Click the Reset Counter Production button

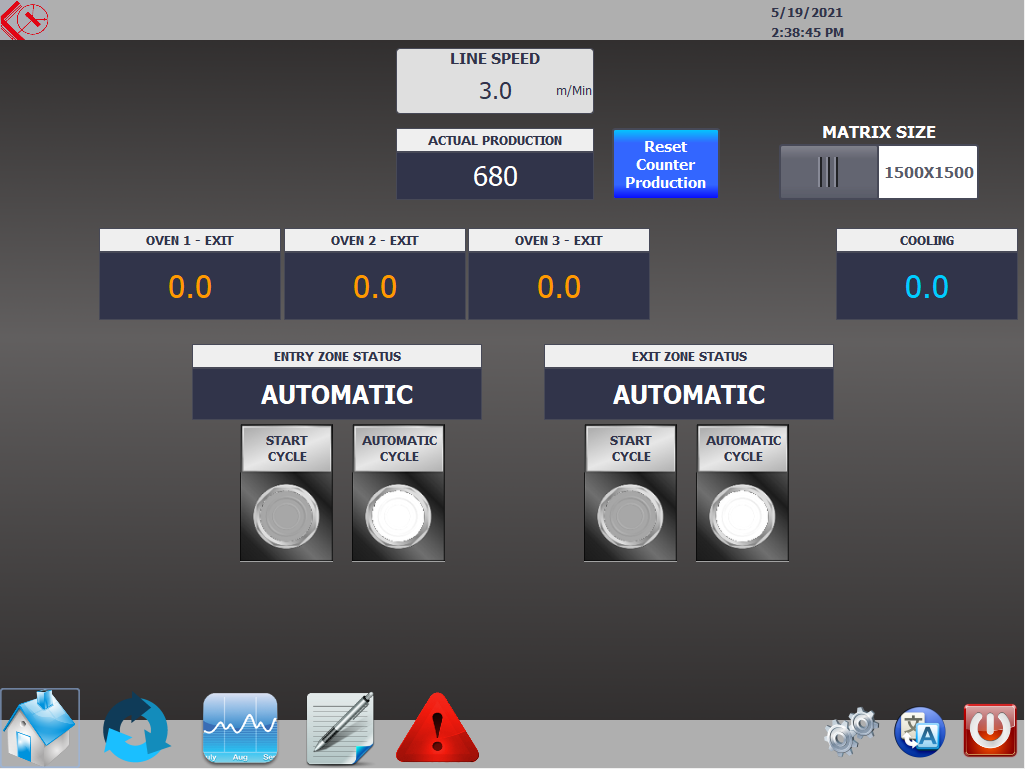pos(665,164)
